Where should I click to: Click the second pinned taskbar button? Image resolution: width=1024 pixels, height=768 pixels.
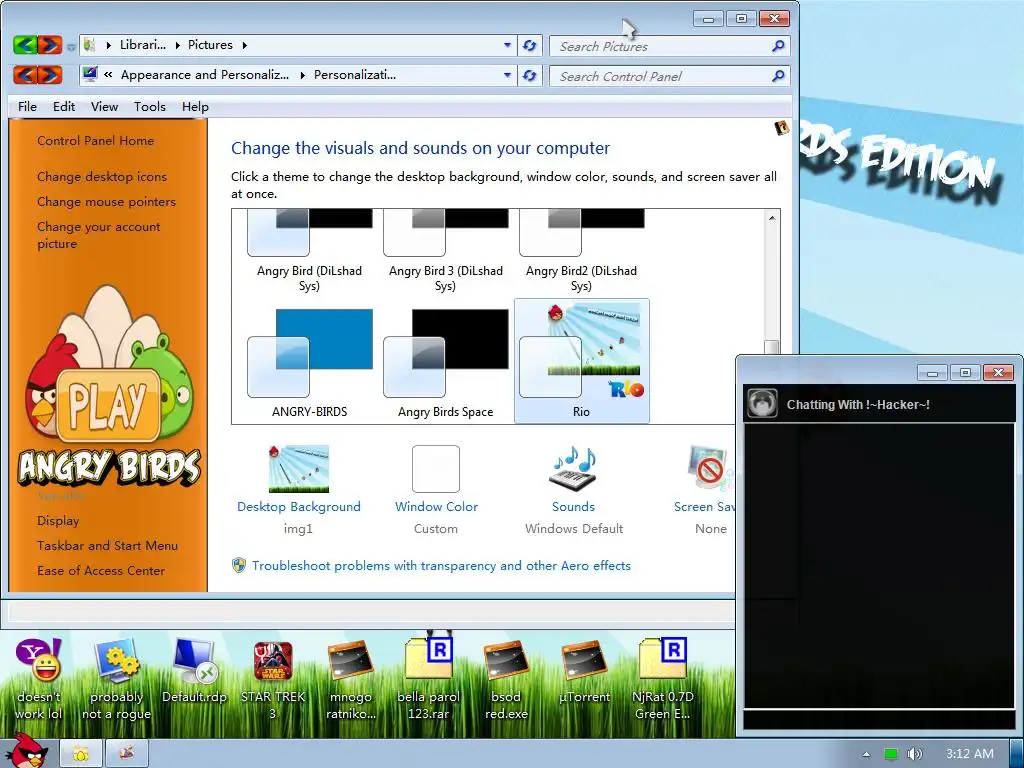[127, 754]
